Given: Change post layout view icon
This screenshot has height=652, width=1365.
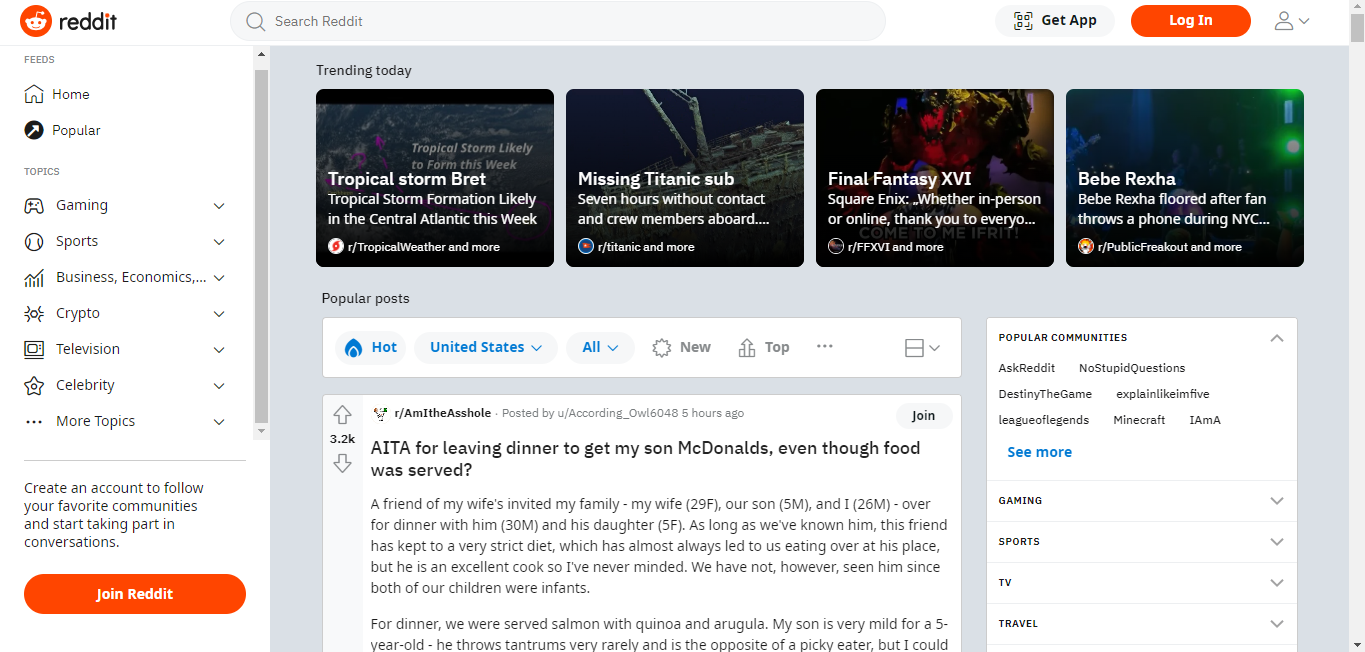Looking at the screenshot, I should (921, 348).
